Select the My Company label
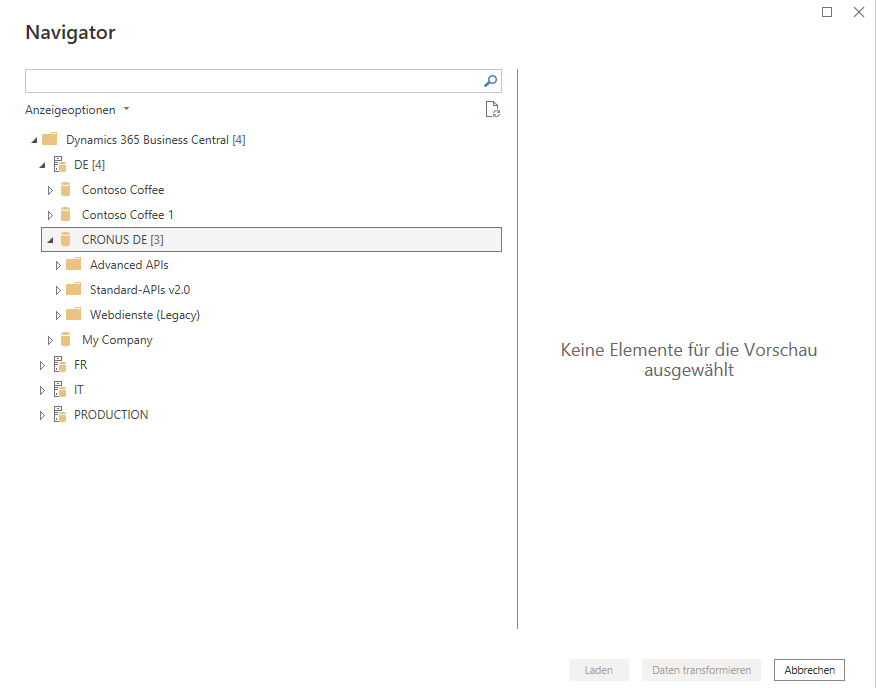The width and height of the screenshot is (876, 688). pyautogui.click(x=117, y=340)
